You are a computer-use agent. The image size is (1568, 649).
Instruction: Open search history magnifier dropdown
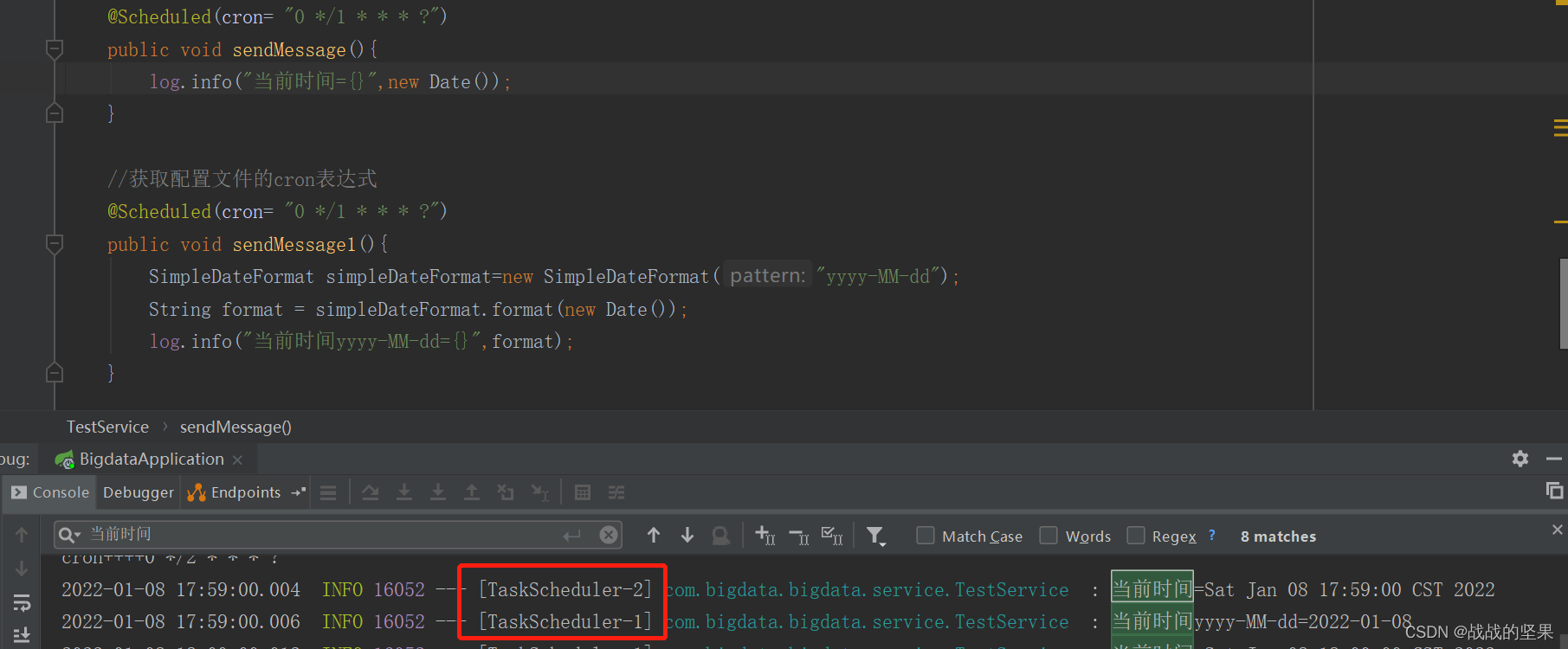coord(69,536)
